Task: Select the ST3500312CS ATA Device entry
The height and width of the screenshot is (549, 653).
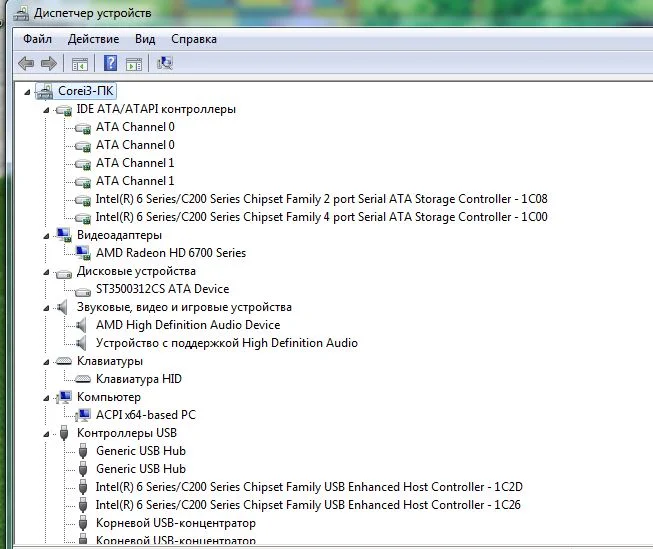Action: [x=162, y=289]
